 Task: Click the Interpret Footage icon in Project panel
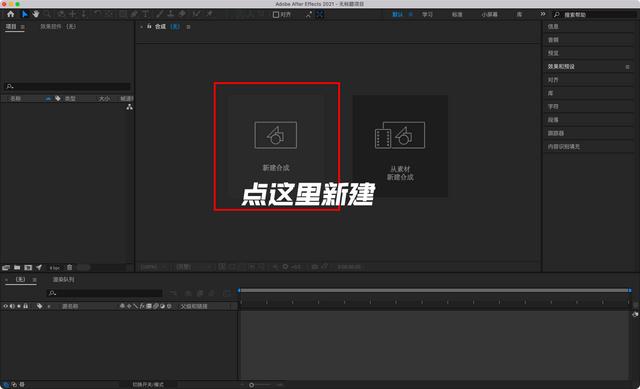pos(6,268)
